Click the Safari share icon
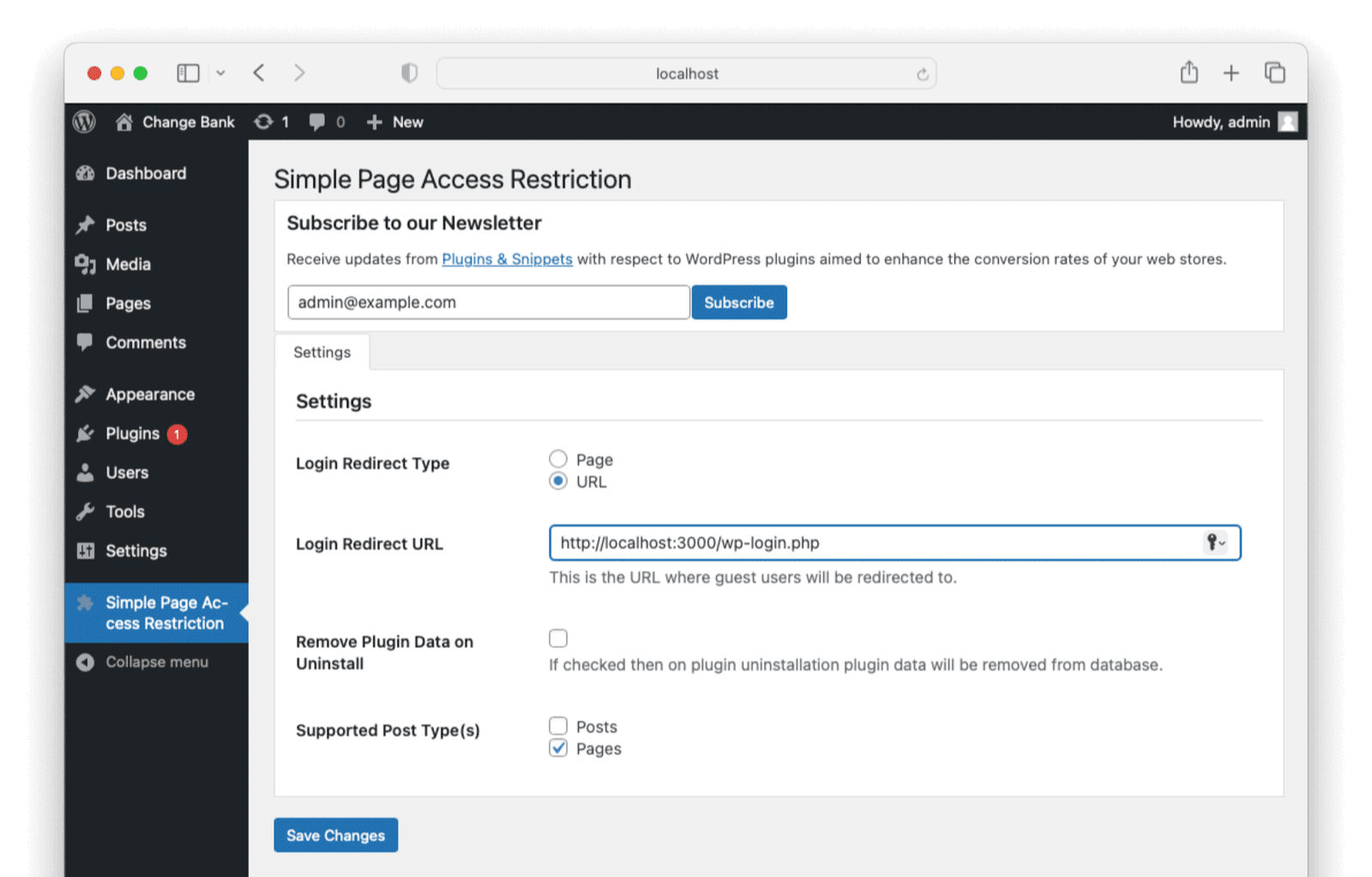The image size is (1372, 877). (1188, 73)
